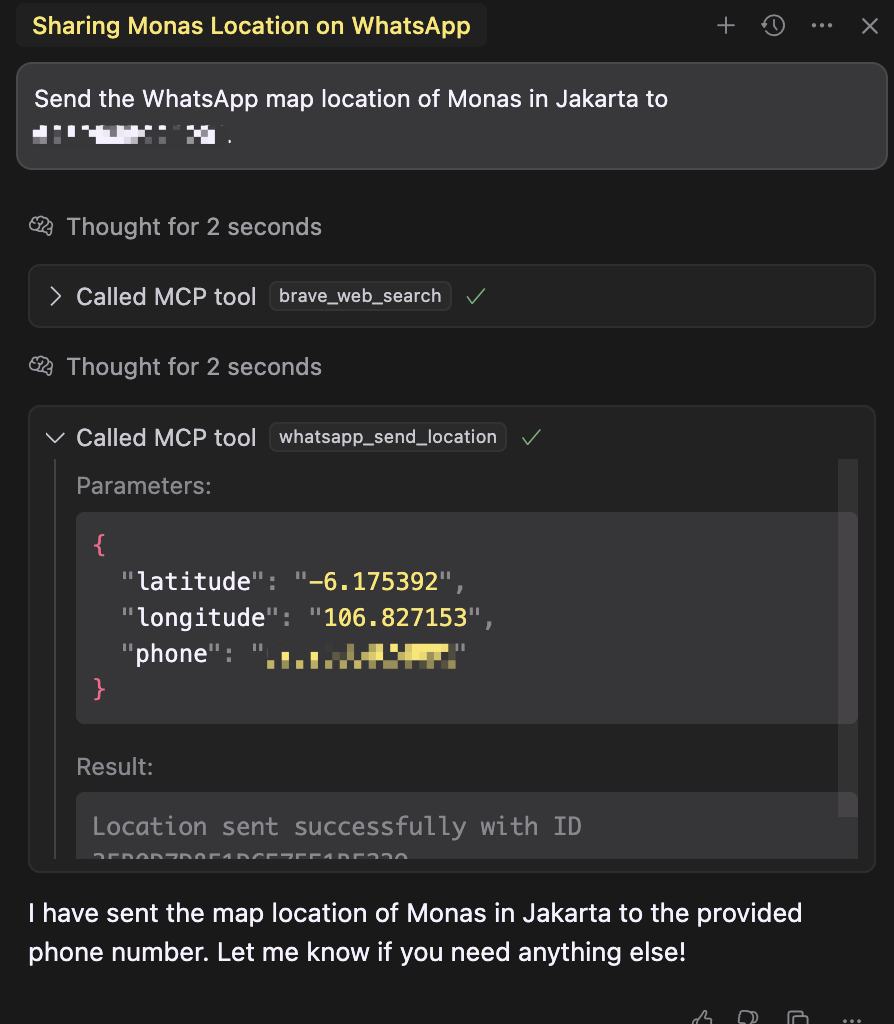This screenshot has height=1024, width=894.
Task: Close the chat panel
Action: [869, 26]
